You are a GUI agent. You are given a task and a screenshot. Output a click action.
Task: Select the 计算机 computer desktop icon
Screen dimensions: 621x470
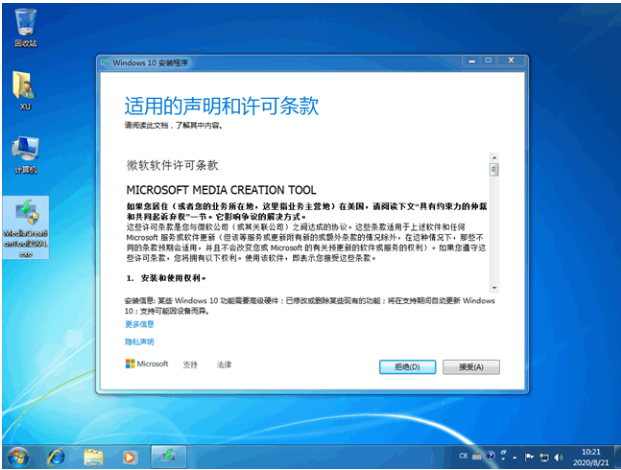(x=25, y=153)
